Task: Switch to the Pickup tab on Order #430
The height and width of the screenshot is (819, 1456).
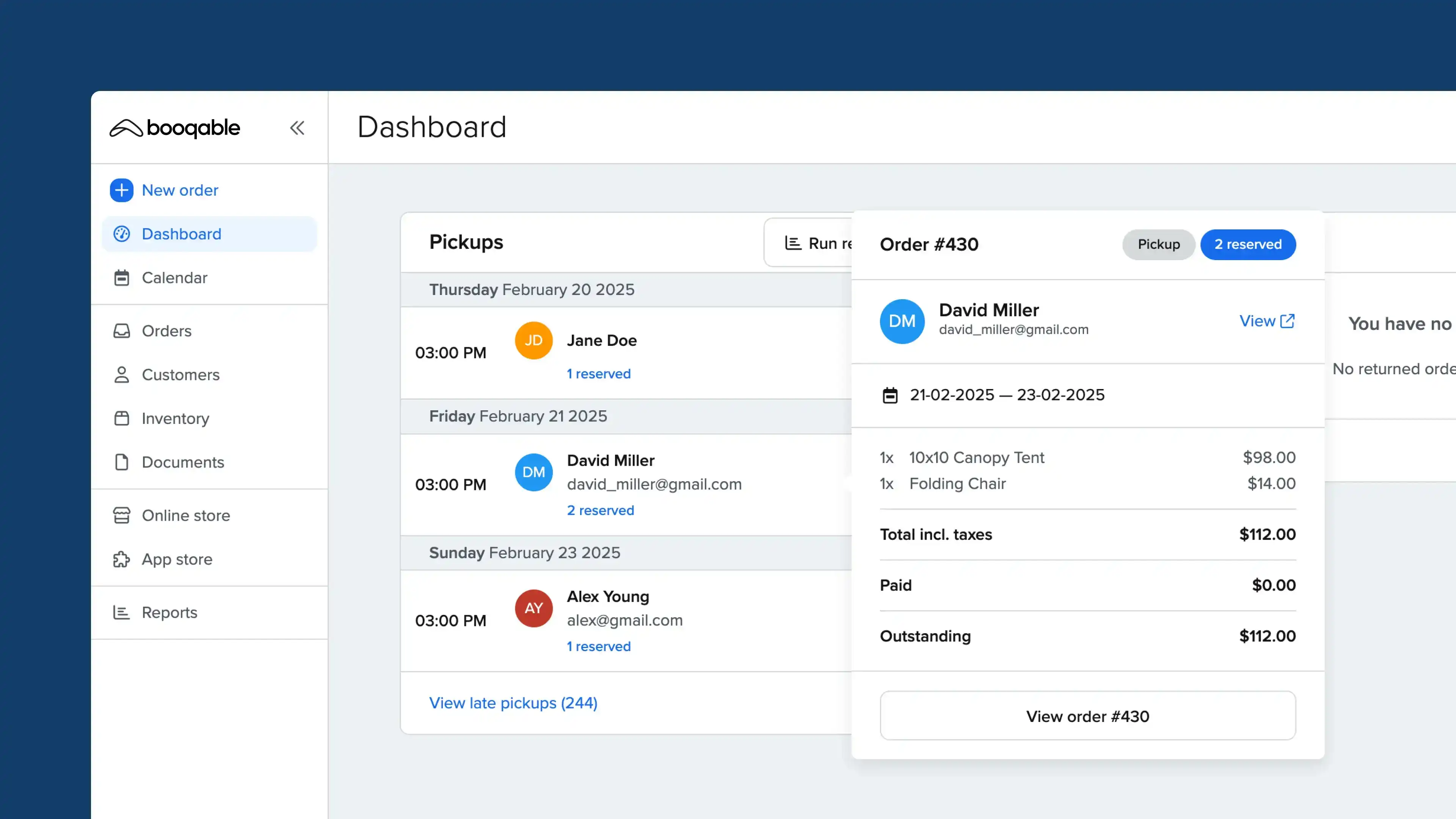Action: coord(1159,244)
